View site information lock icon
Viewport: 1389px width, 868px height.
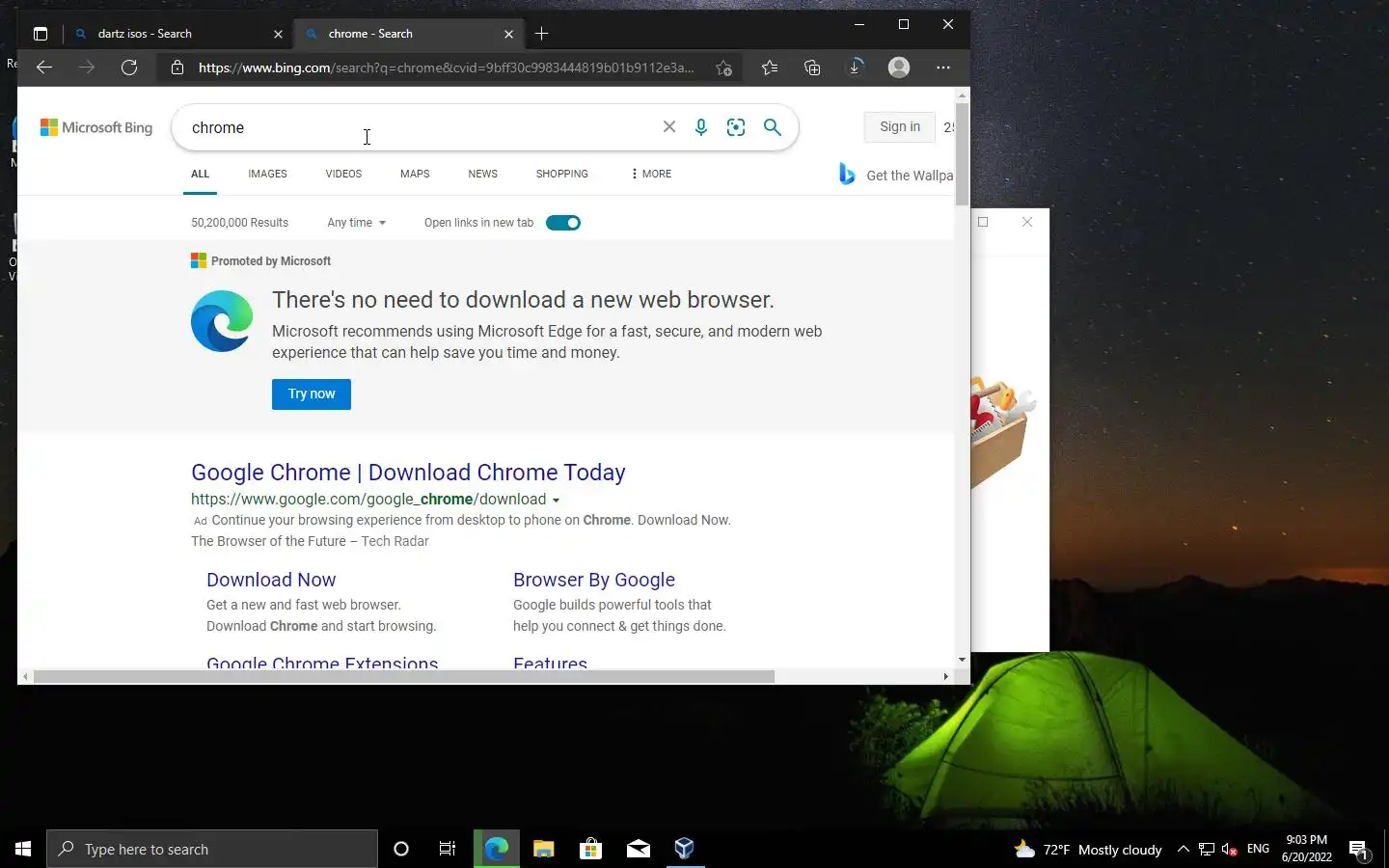[x=177, y=68]
